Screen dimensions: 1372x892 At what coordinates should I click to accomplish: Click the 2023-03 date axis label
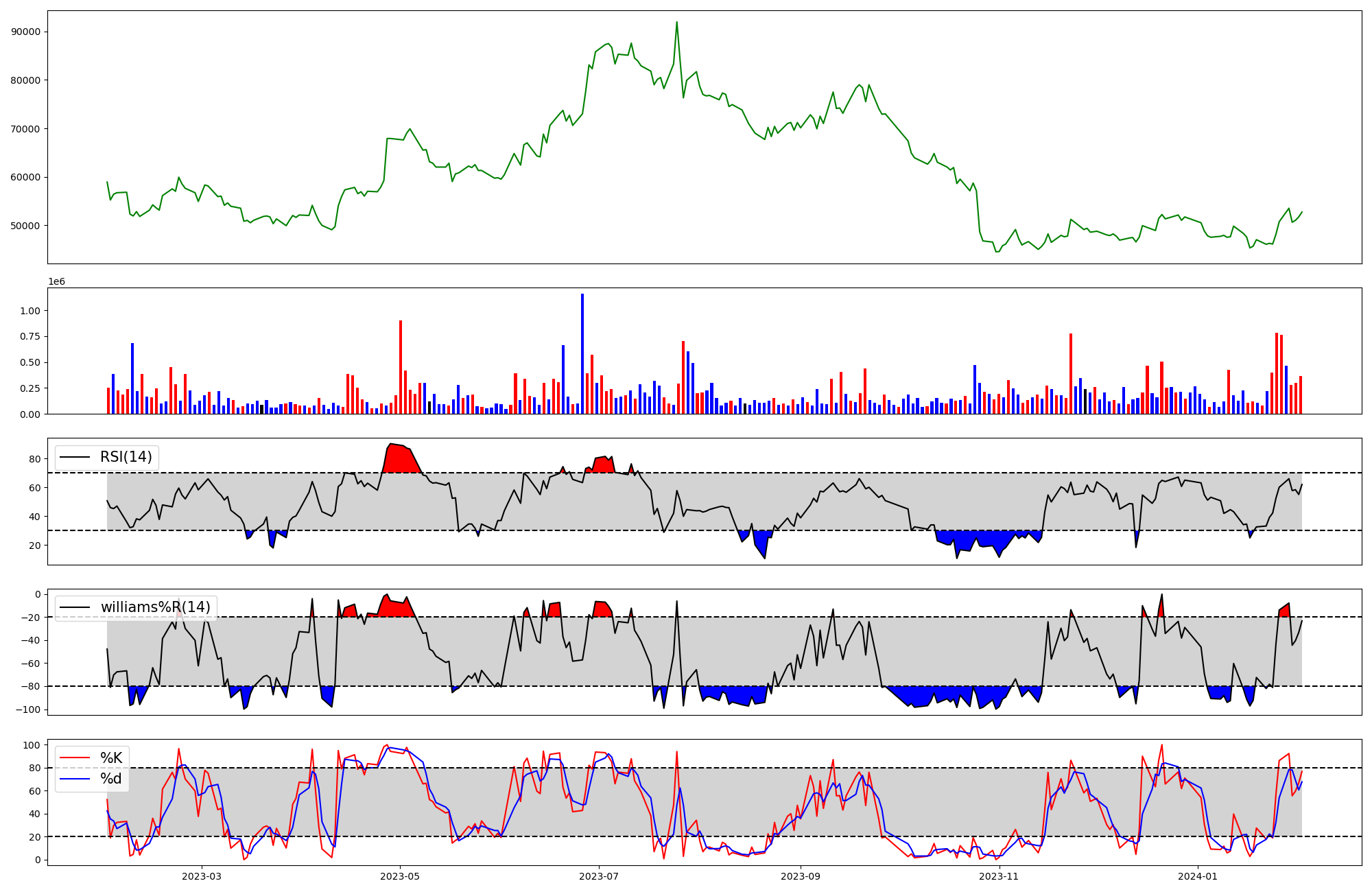pyautogui.click(x=201, y=876)
